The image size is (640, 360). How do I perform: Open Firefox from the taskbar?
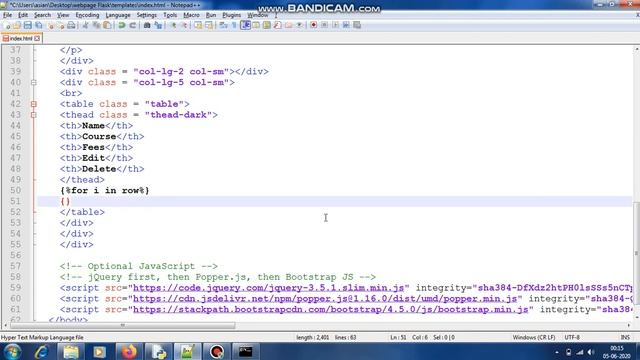coord(129,351)
